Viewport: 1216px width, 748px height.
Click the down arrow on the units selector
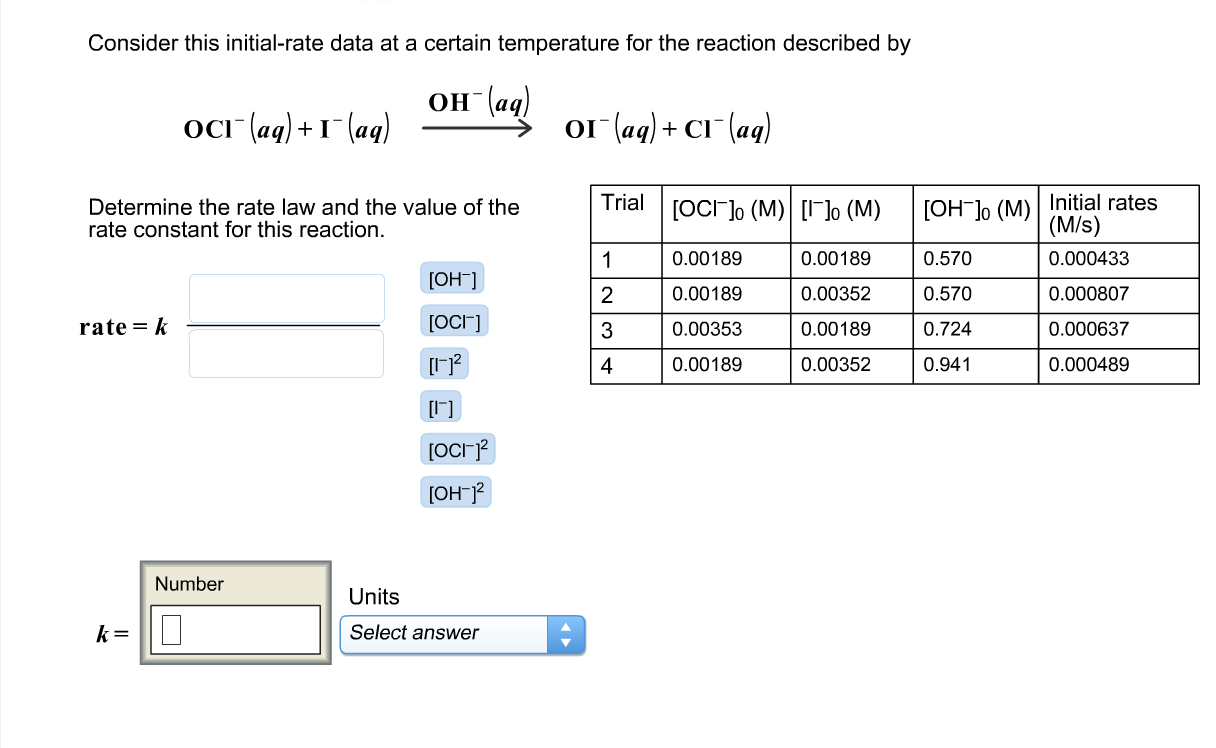tap(567, 641)
